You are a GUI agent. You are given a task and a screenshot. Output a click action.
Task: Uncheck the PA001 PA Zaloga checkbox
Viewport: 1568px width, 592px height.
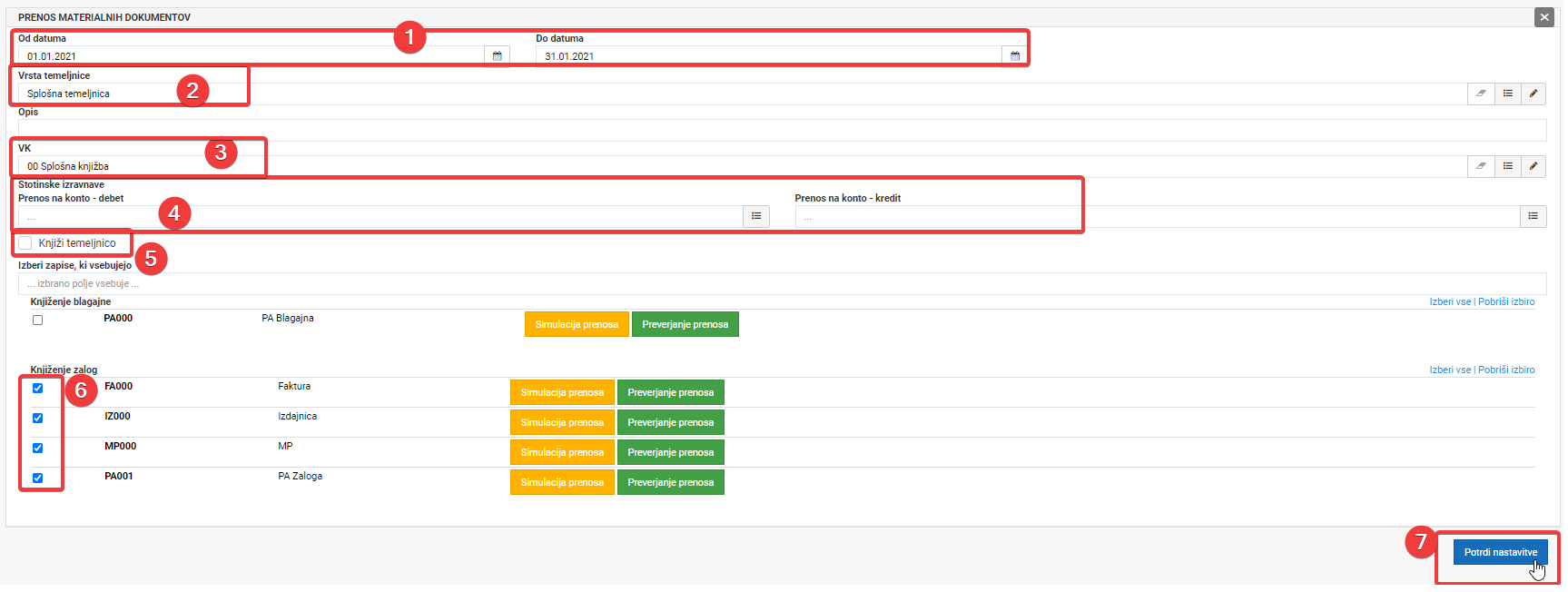37,478
